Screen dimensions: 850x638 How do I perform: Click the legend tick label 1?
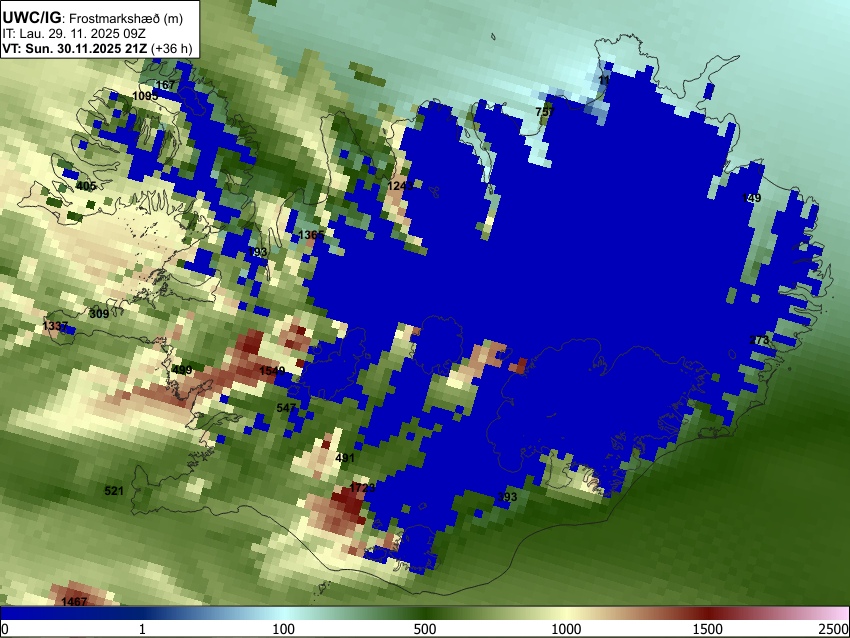[142, 629]
